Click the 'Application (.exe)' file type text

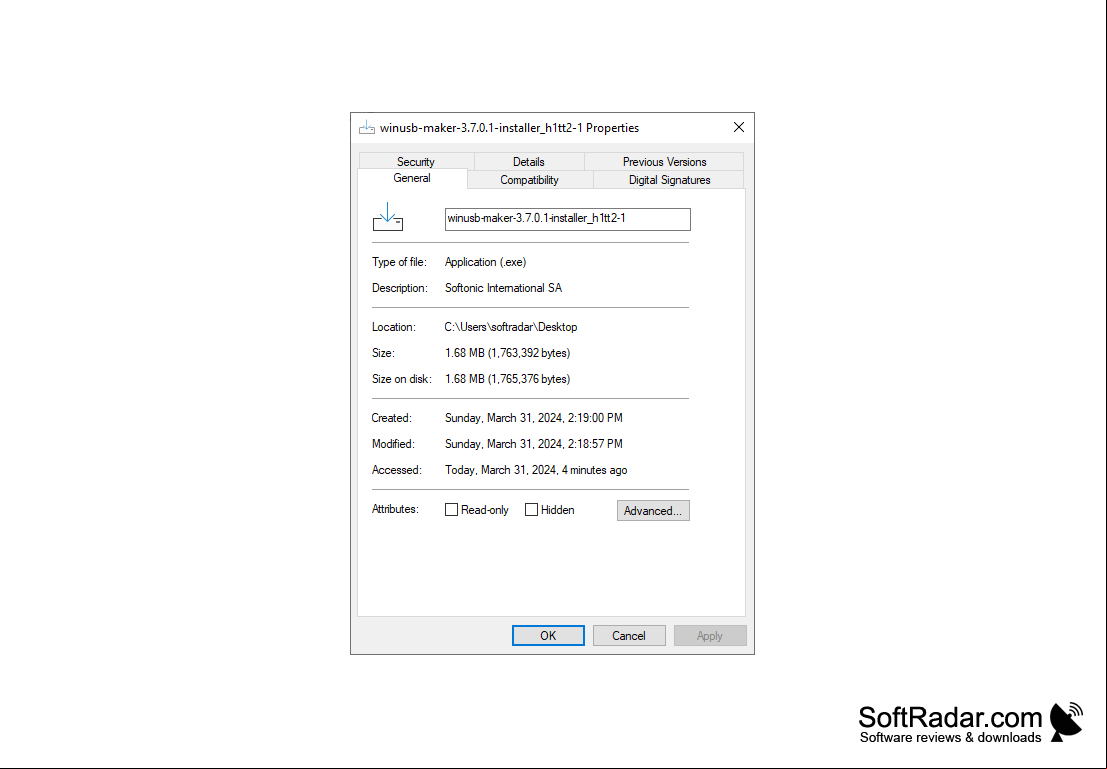pyautogui.click(x=486, y=262)
